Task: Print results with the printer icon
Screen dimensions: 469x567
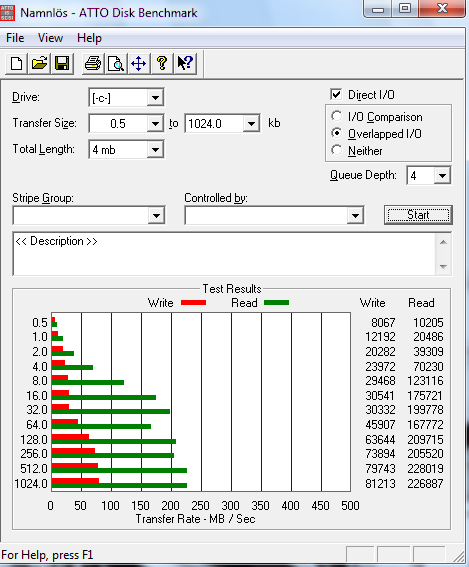Action: [93, 64]
